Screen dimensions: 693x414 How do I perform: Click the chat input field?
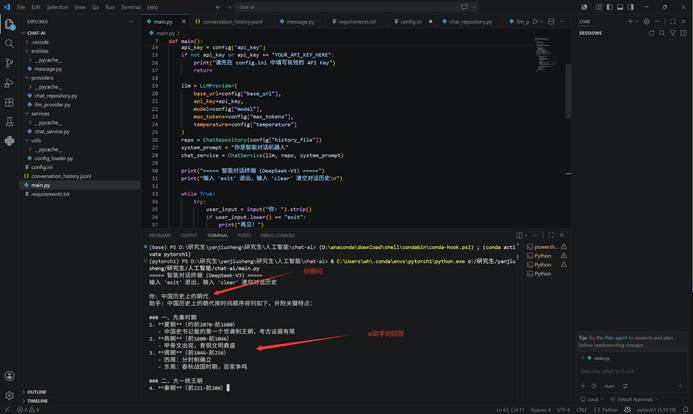[631, 372]
